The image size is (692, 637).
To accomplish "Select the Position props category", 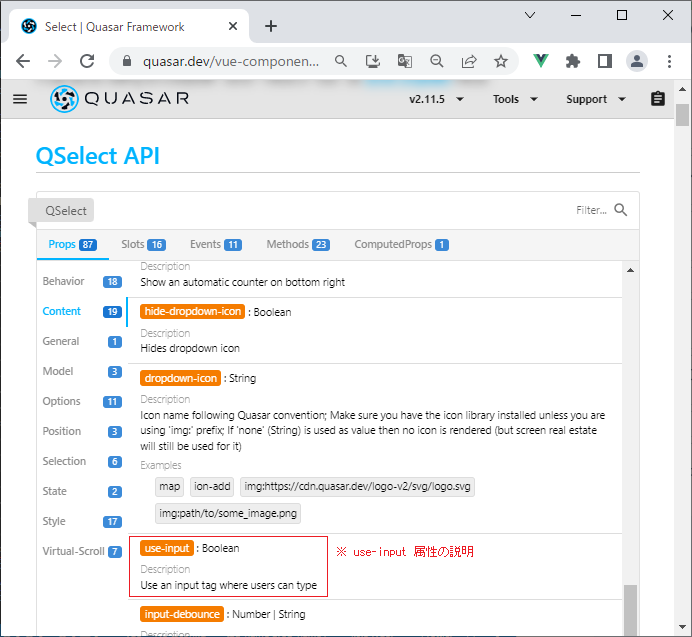I will (82, 432).
